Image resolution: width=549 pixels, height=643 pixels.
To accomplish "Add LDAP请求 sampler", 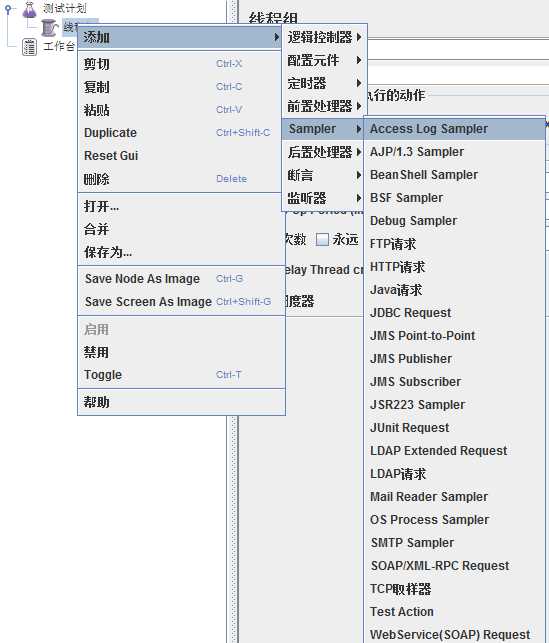I will [x=454, y=474].
